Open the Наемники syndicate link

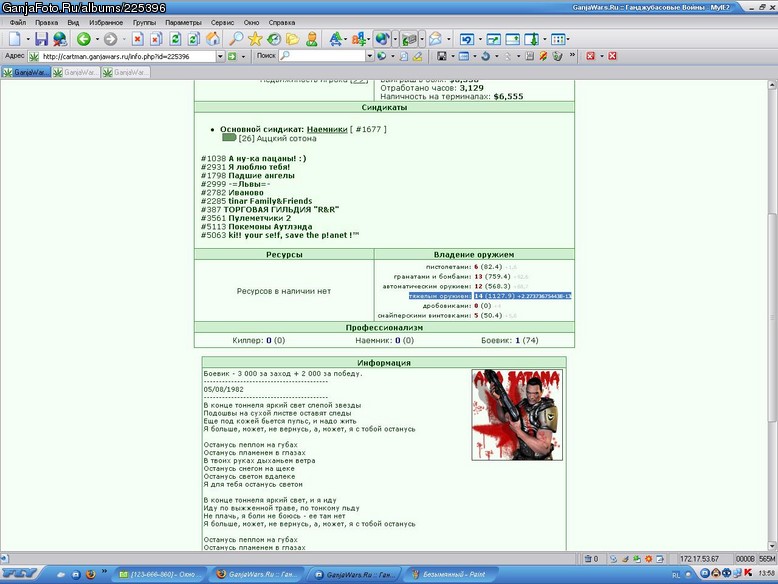click(x=327, y=130)
